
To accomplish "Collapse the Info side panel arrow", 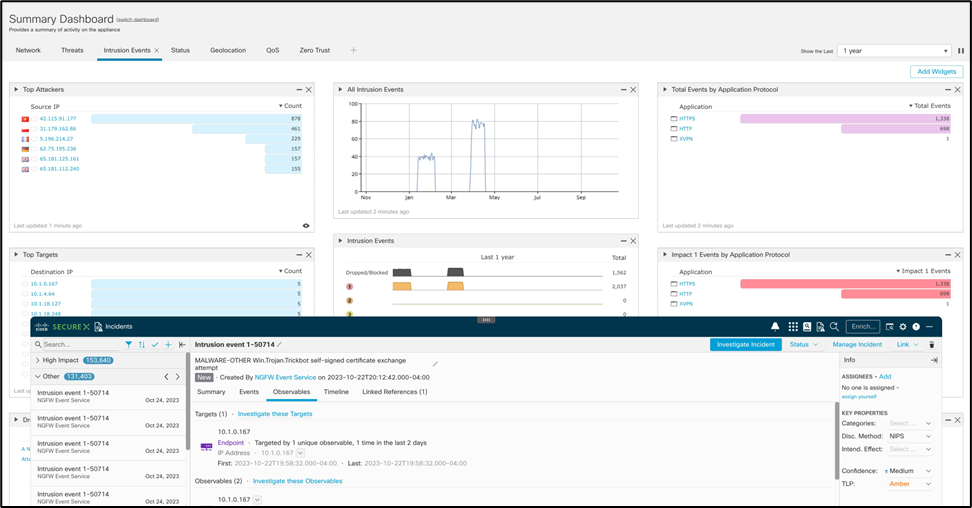I will click(x=934, y=360).
